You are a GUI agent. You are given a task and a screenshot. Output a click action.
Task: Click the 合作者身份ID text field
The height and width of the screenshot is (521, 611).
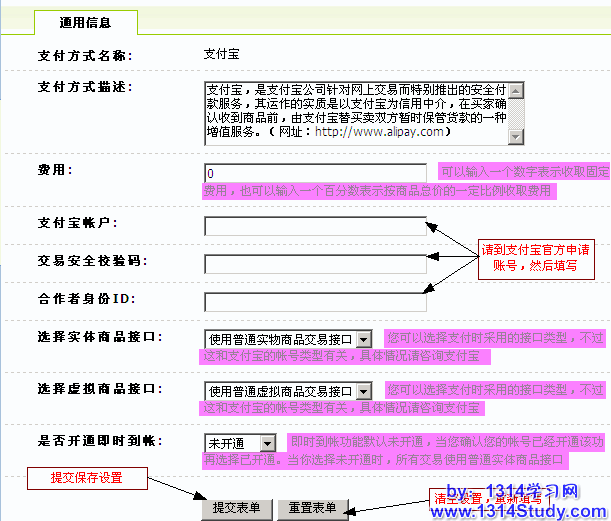315,301
